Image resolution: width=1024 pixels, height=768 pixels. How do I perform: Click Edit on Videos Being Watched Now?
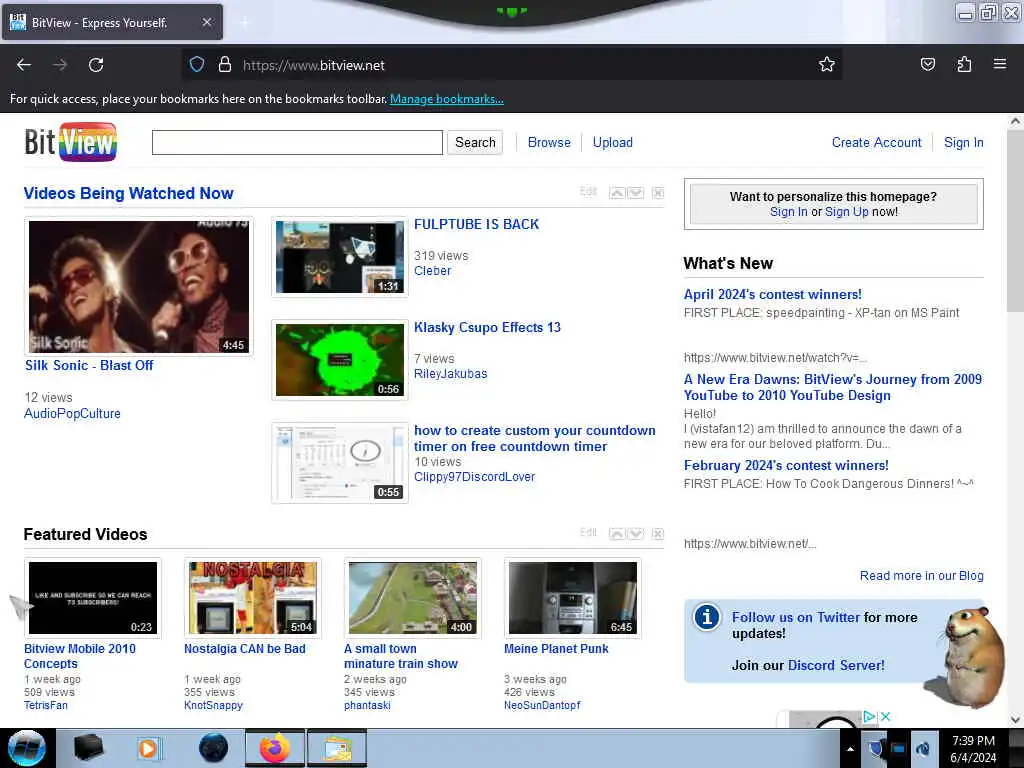point(588,191)
